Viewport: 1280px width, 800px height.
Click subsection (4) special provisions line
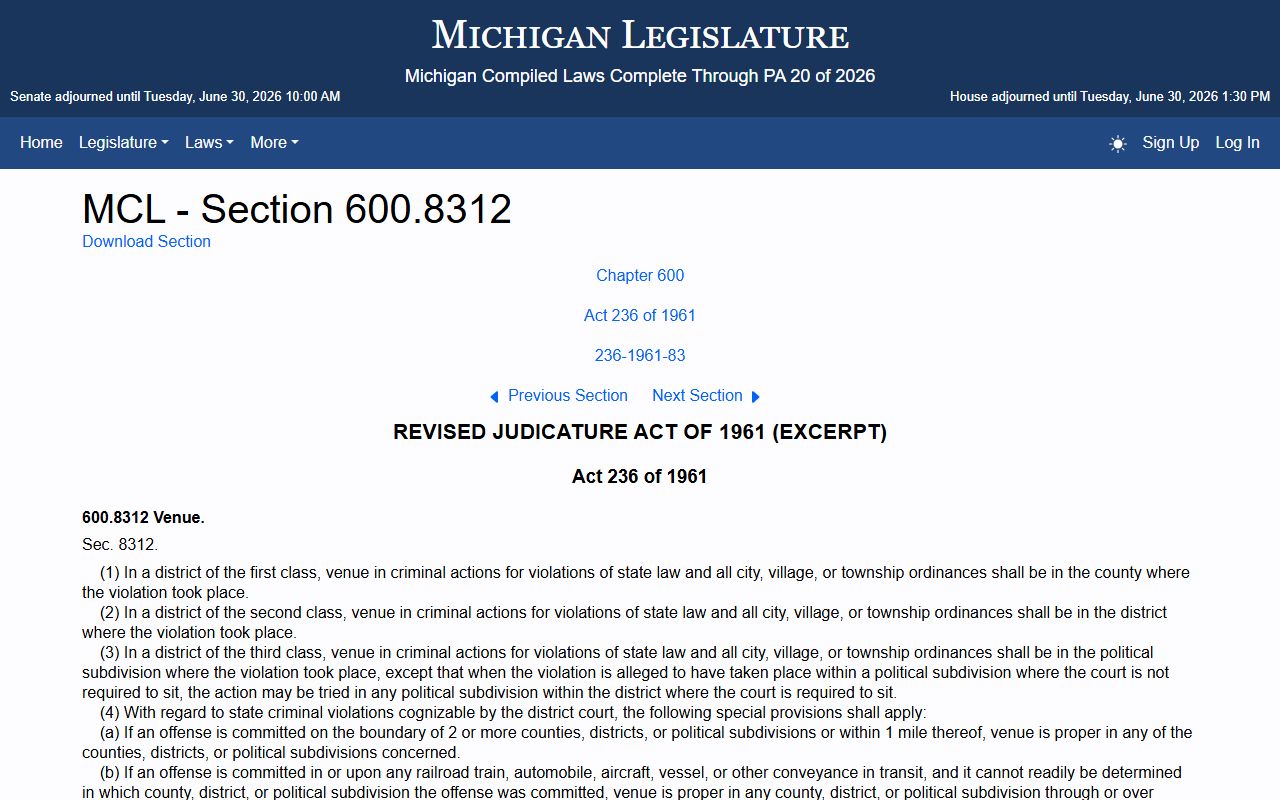point(513,713)
